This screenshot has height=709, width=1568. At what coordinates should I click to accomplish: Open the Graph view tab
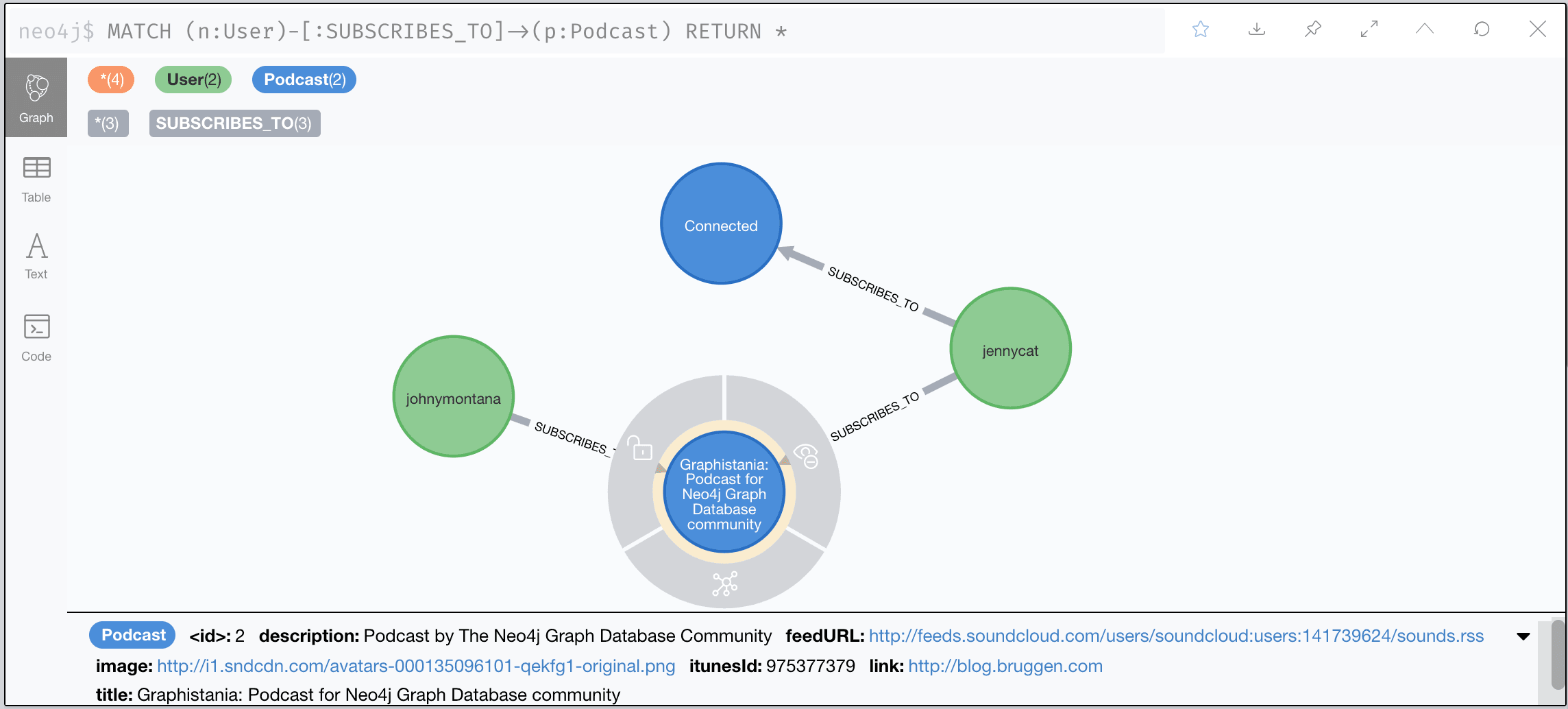tap(36, 98)
